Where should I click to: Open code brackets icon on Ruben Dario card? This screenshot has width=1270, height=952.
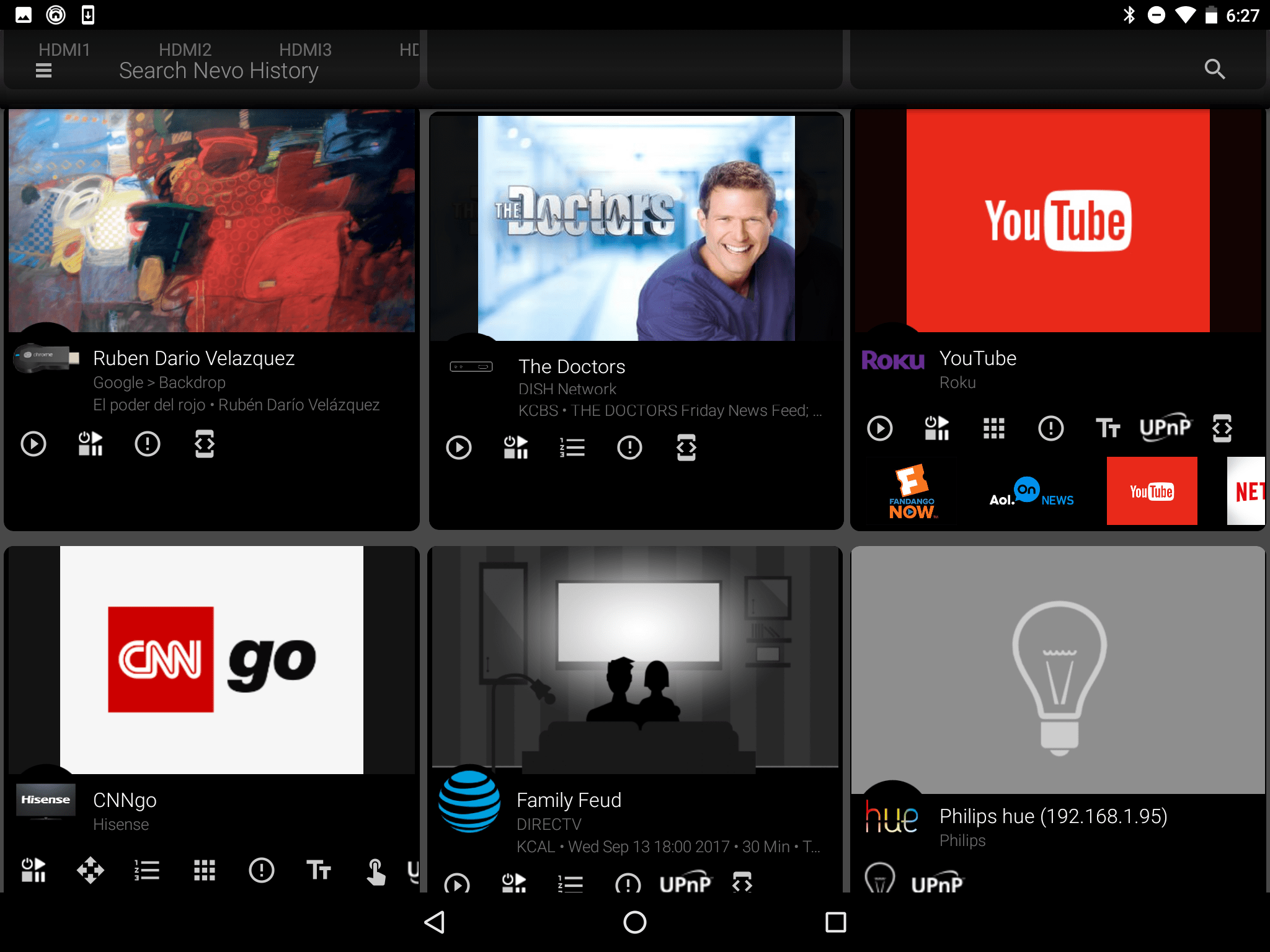click(204, 444)
